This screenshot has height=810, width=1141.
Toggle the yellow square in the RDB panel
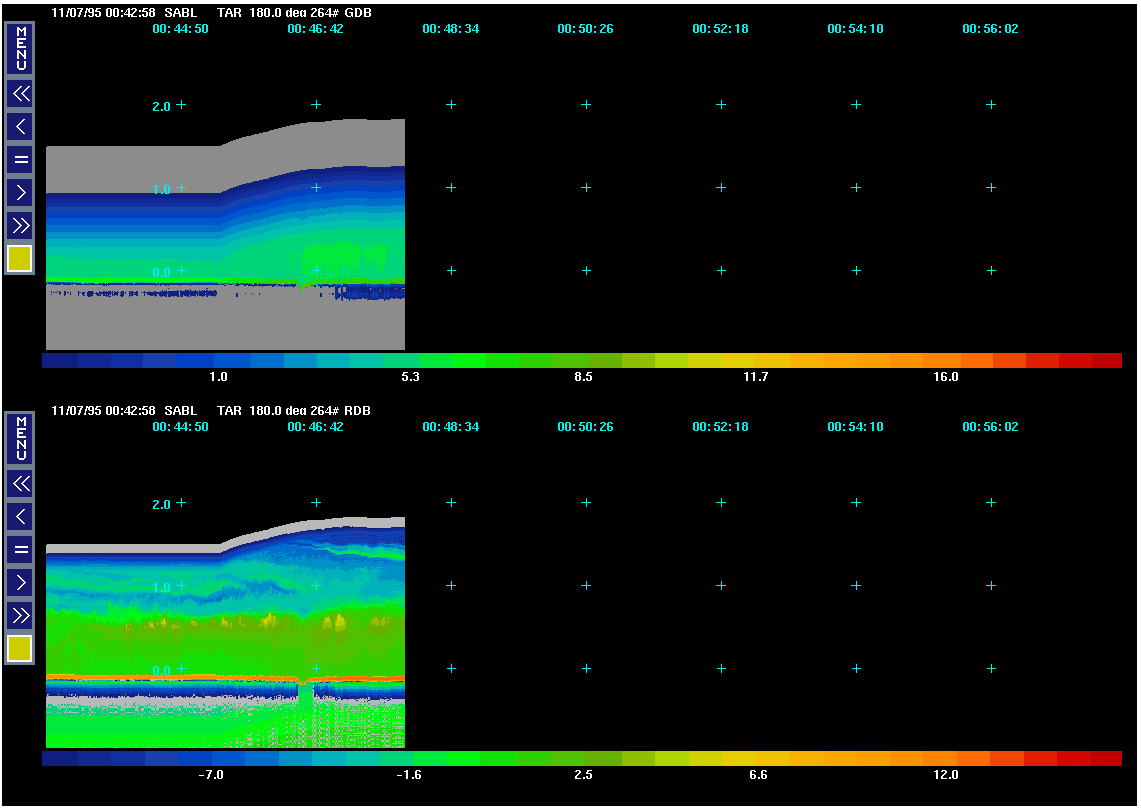pyautogui.click(x=20, y=649)
